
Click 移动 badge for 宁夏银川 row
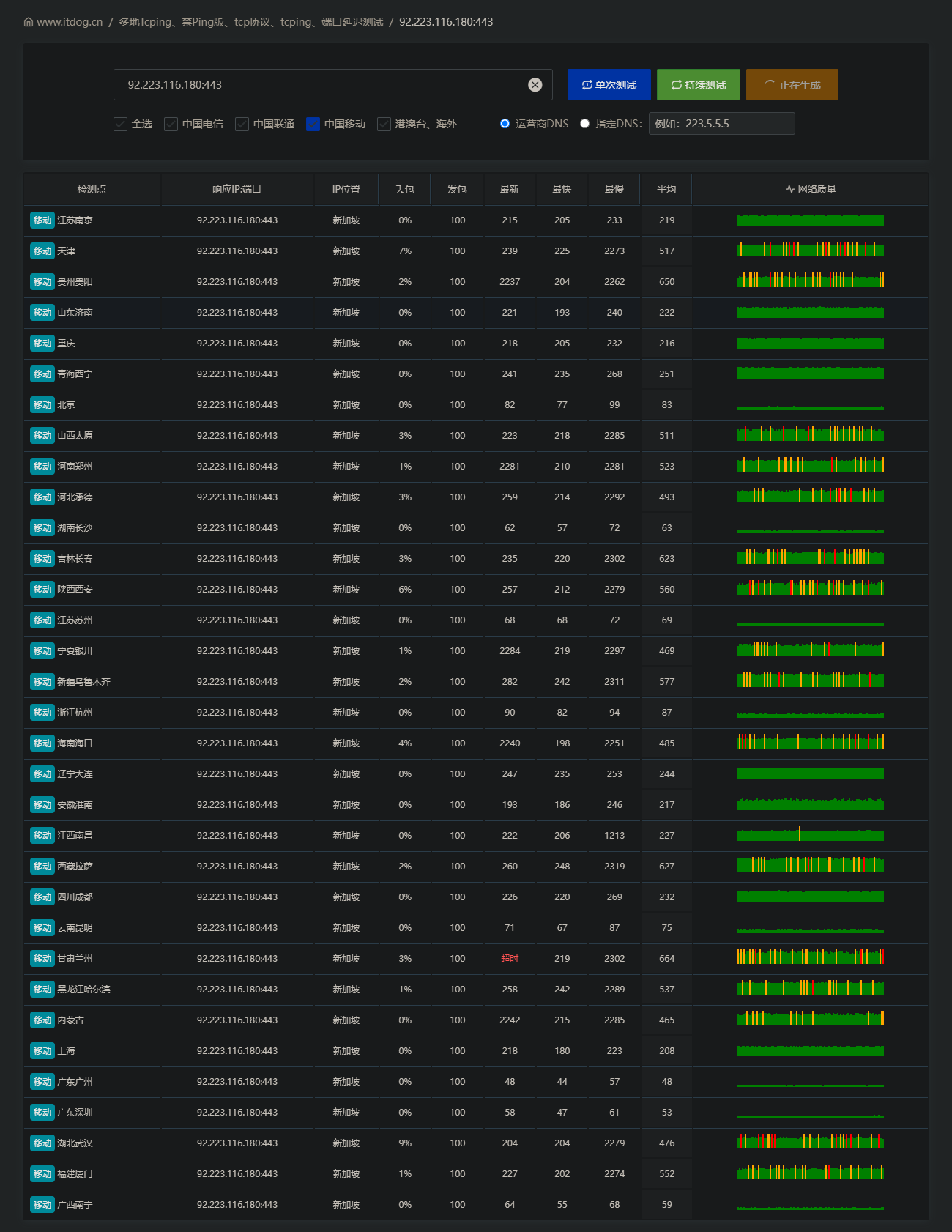(x=42, y=651)
